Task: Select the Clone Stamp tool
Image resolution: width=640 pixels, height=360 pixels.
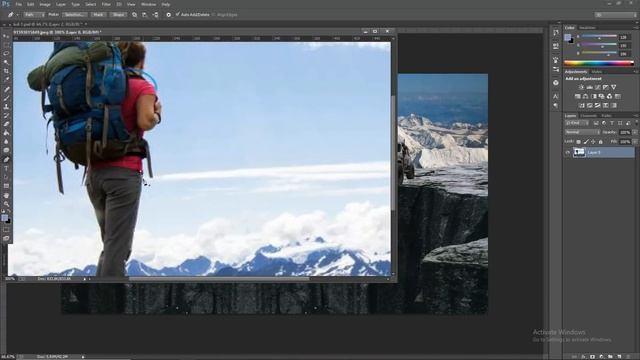Action: [6, 107]
